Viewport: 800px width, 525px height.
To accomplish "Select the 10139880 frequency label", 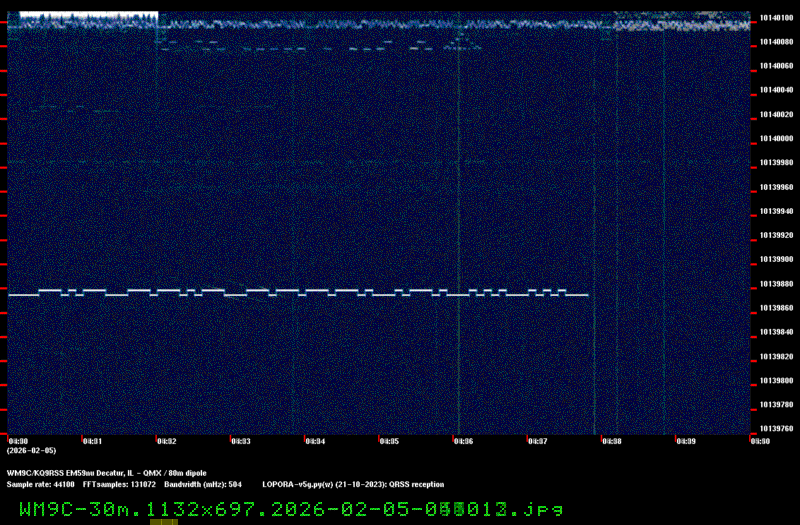I will click(x=775, y=284).
